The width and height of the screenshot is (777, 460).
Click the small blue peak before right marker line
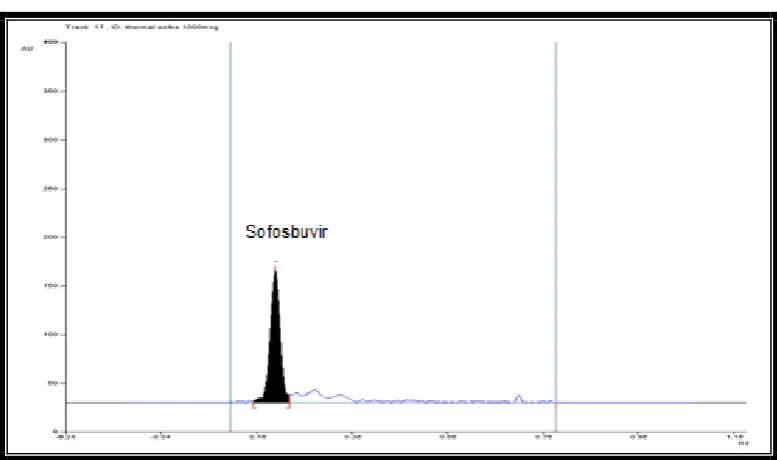(x=518, y=399)
